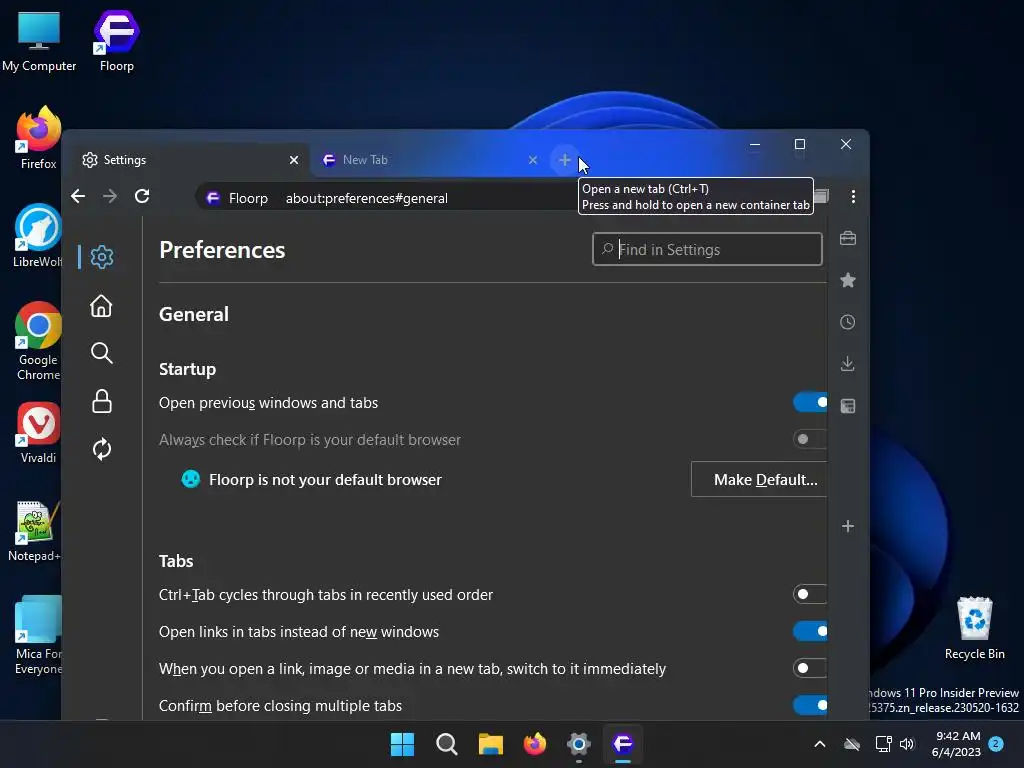Open the clock showing 9:42 AM

tap(957, 744)
